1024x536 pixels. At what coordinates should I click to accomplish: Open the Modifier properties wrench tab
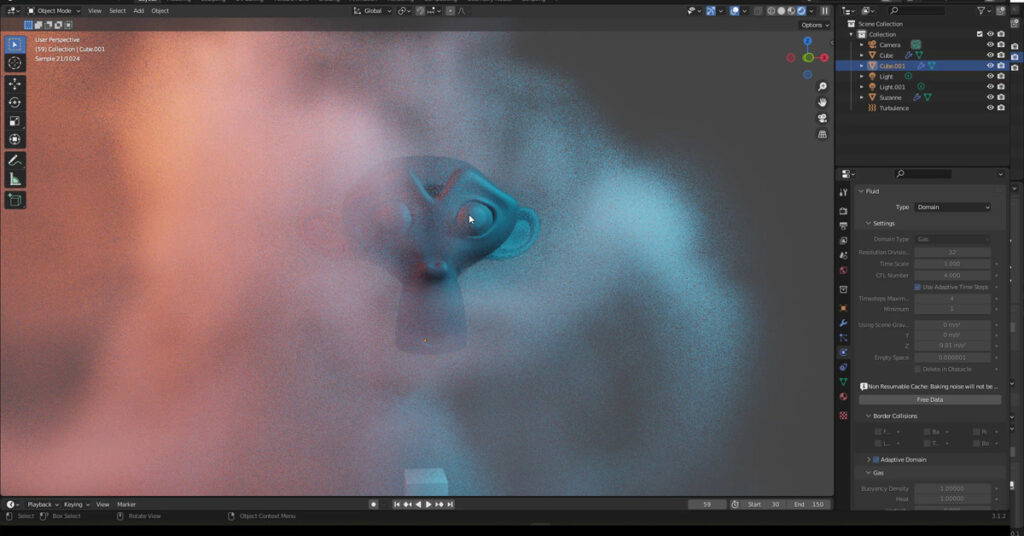click(843, 323)
